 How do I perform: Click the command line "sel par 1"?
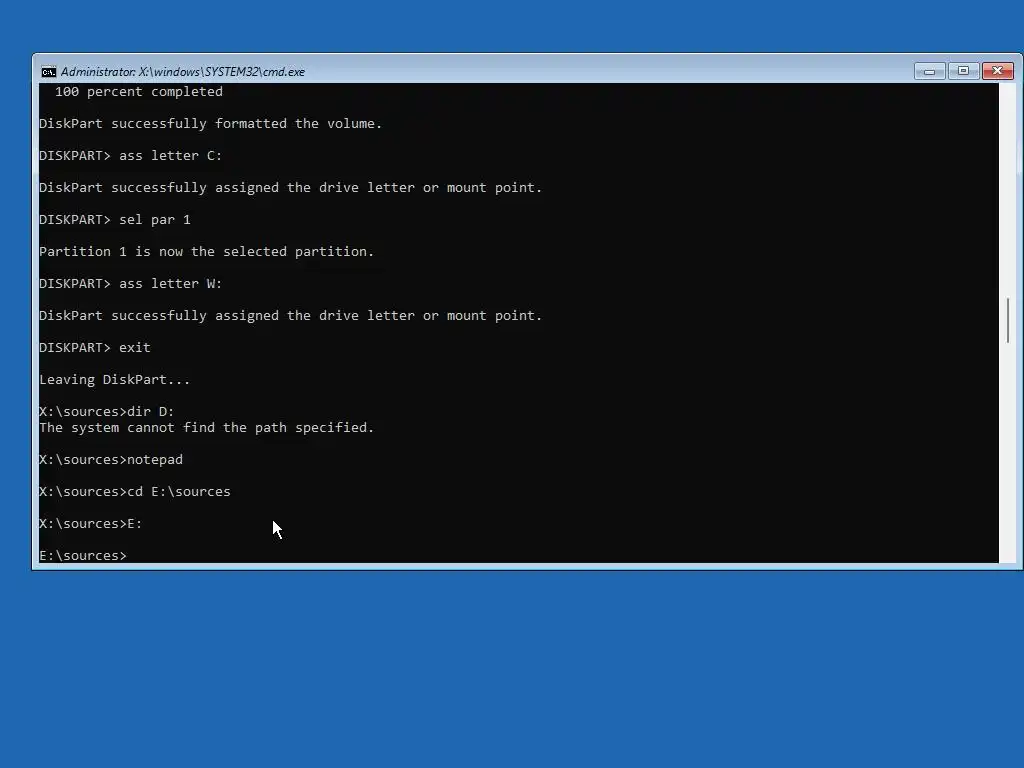[115, 220]
